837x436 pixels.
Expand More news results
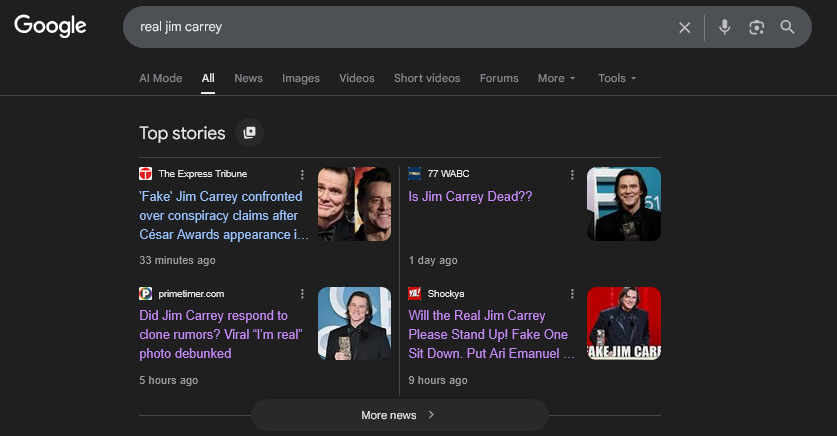[x=399, y=415]
